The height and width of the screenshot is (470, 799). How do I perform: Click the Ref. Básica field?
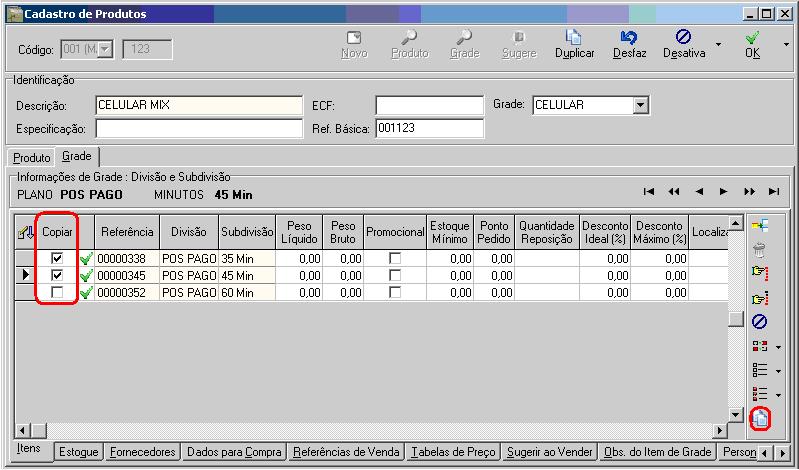429,128
